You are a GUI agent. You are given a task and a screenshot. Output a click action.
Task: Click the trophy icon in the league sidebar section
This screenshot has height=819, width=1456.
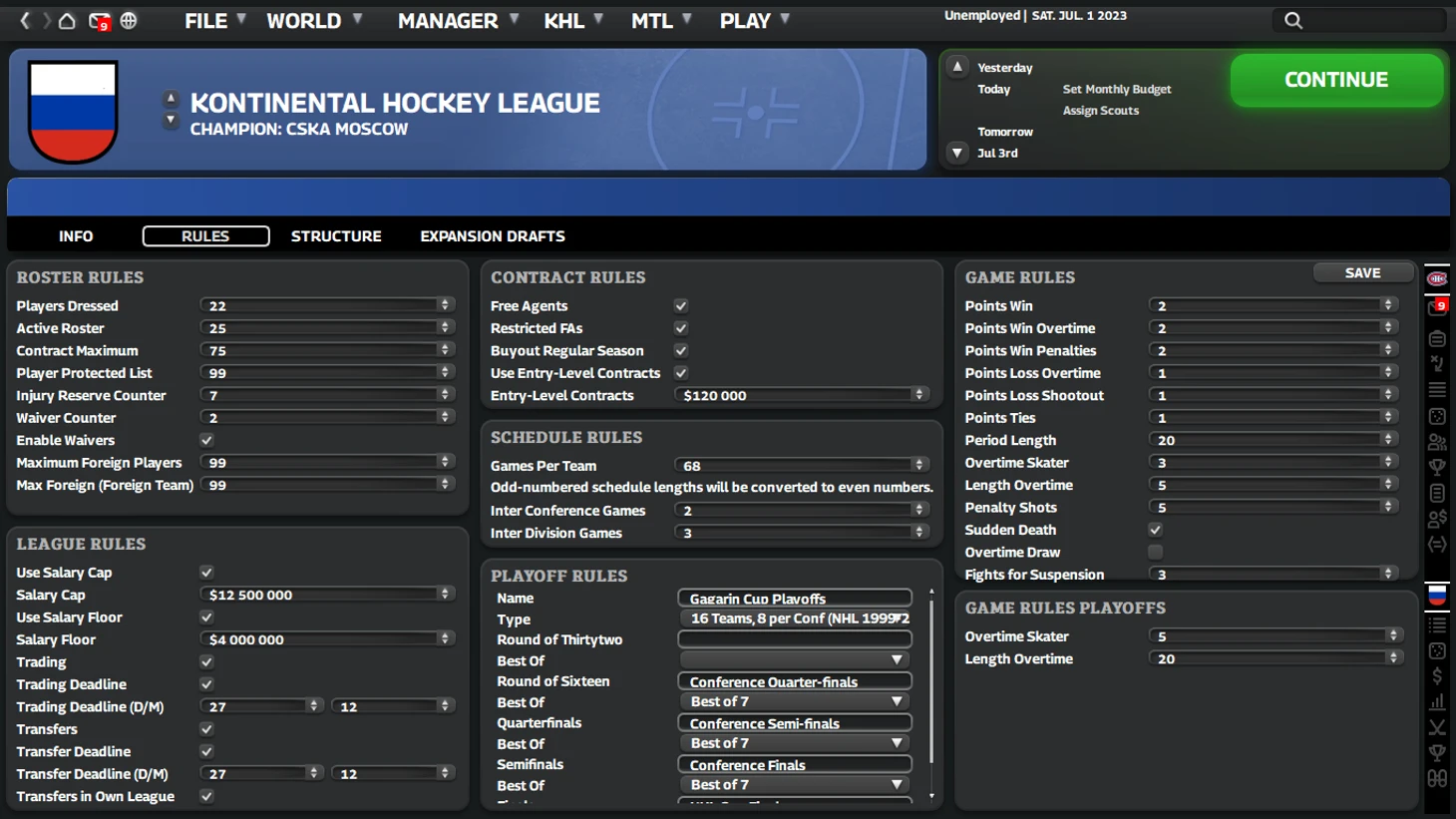click(x=1437, y=753)
